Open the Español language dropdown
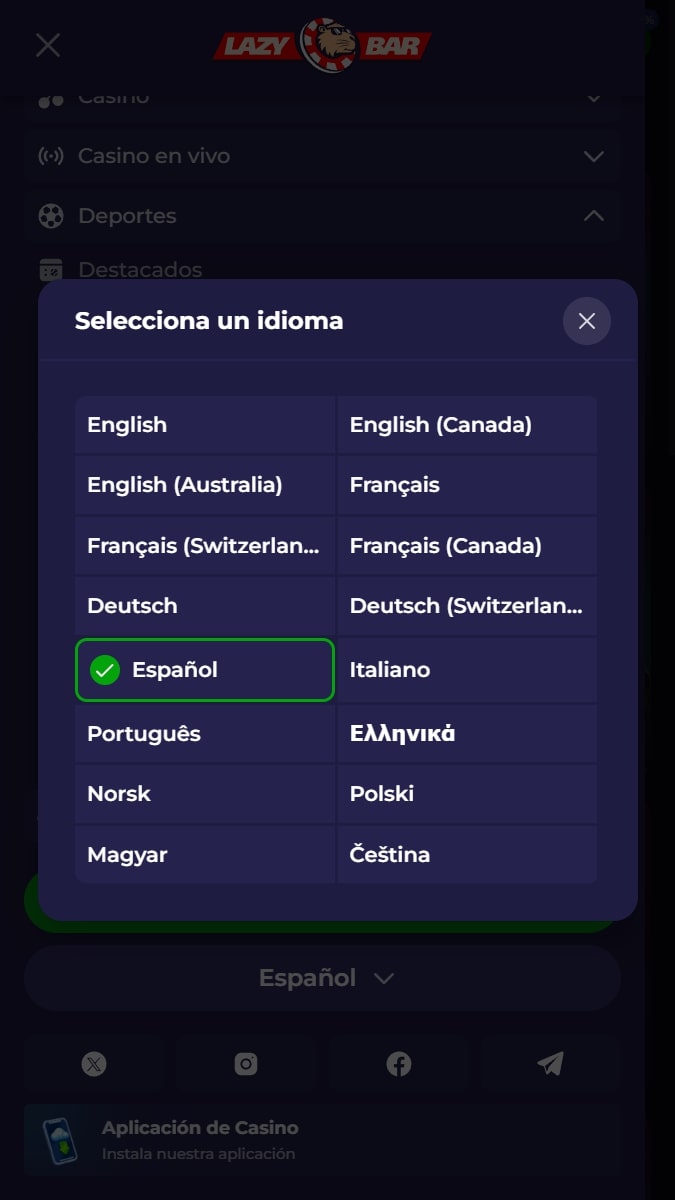 322,978
